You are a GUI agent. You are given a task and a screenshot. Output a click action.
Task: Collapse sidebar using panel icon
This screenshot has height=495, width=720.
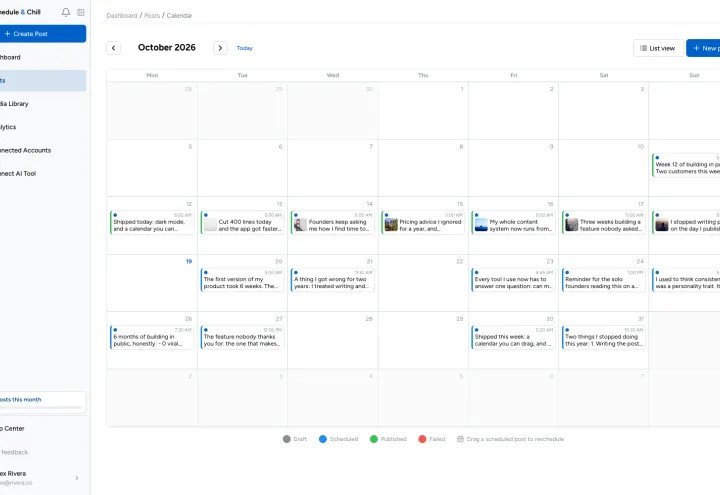(81, 12)
